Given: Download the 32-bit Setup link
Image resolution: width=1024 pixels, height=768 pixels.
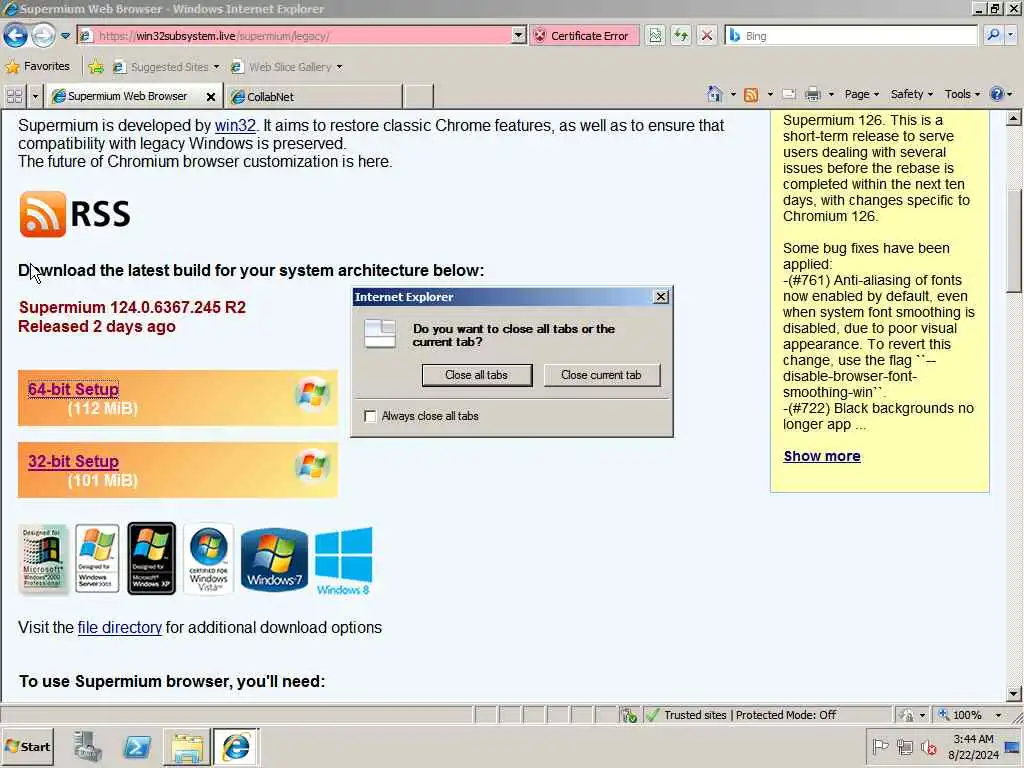Looking at the screenshot, I should (x=73, y=461).
